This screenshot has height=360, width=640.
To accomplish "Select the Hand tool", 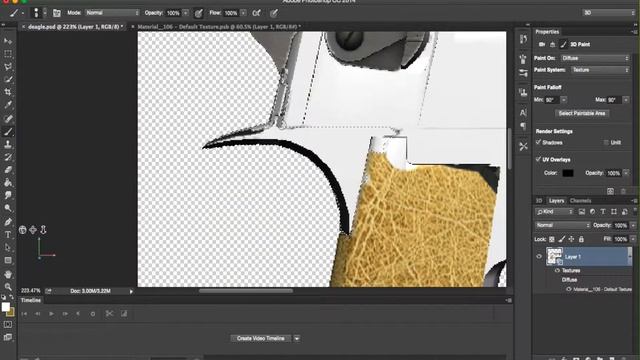I will click(x=8, y=274).
